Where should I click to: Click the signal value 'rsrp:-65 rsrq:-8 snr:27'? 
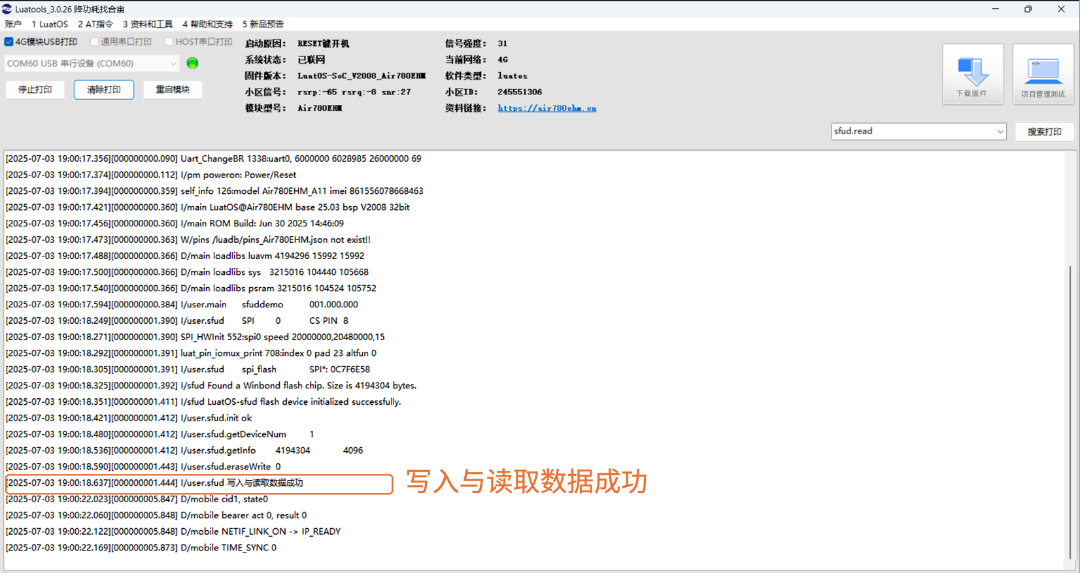pyautogui.click(x=354, y=92)
